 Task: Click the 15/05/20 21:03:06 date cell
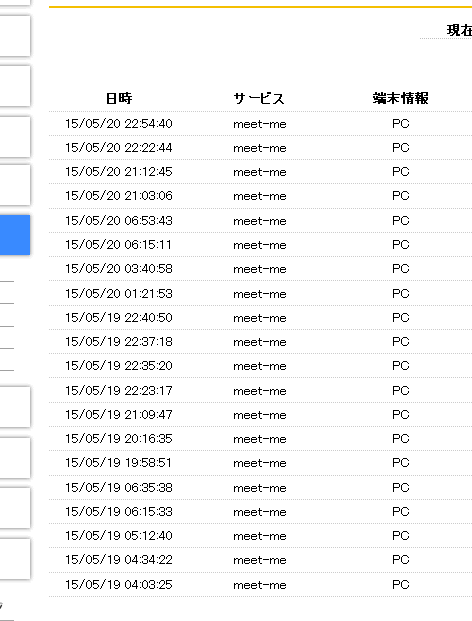pyautogui.click(x=119, y=196)
